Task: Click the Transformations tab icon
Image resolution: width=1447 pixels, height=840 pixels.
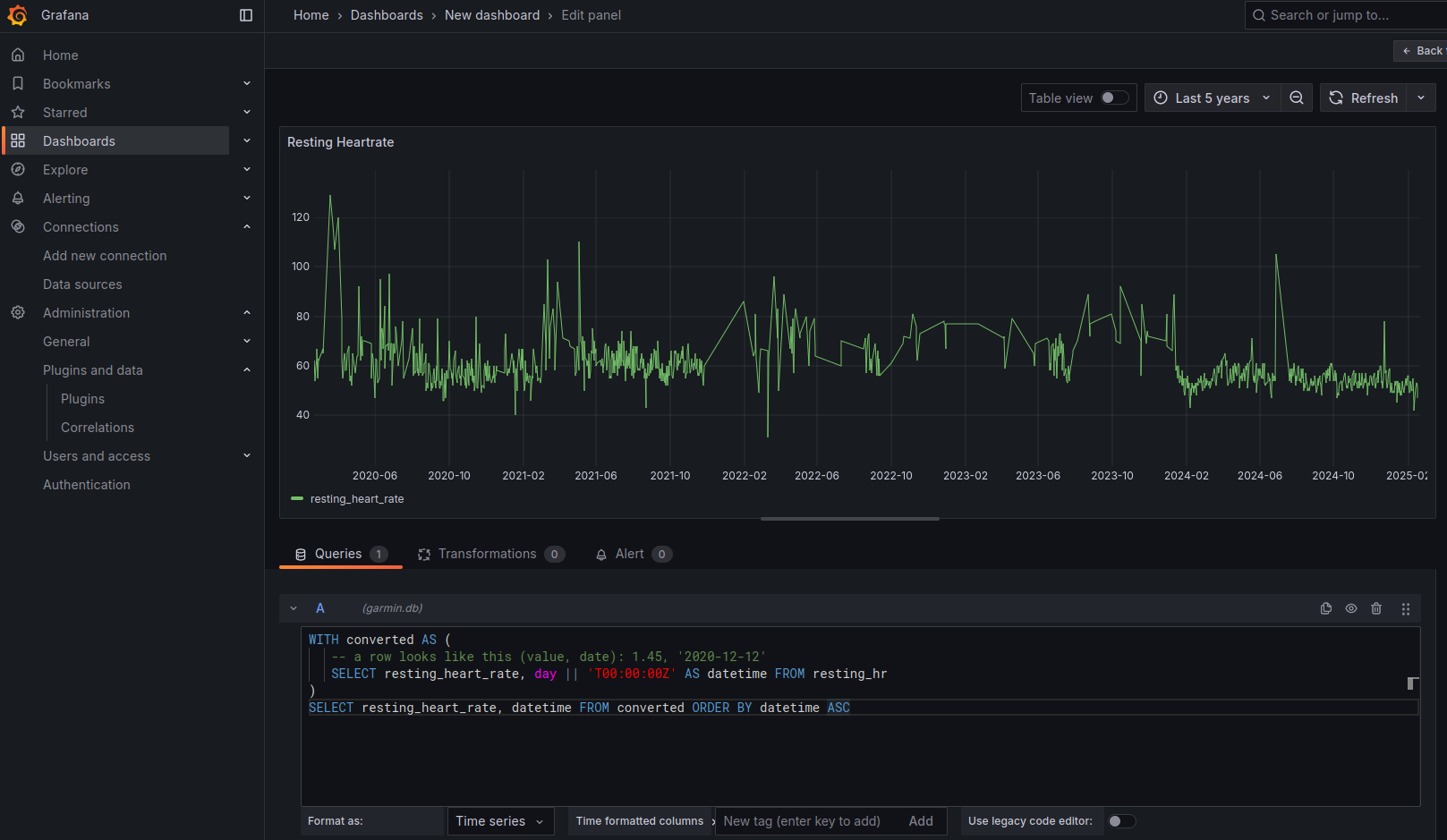Action: click(x=424, y=555)
